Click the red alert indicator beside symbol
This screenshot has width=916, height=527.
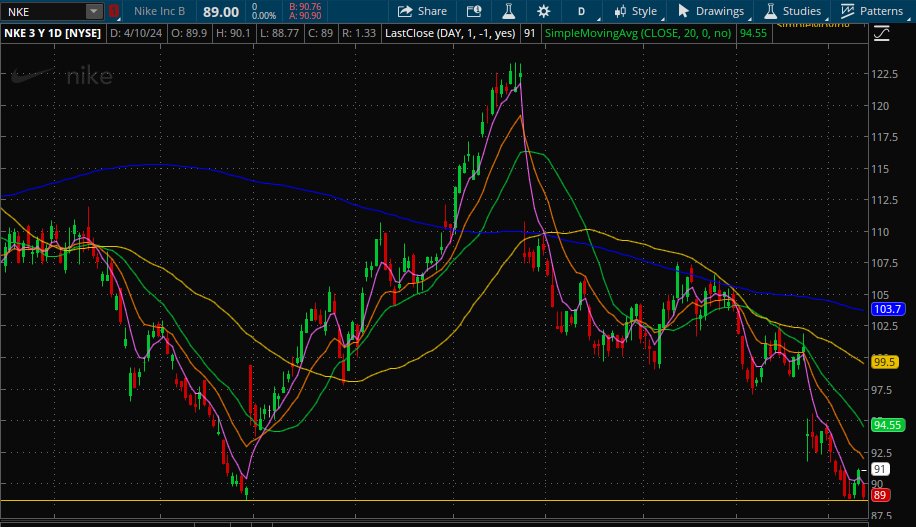[114, 11]
